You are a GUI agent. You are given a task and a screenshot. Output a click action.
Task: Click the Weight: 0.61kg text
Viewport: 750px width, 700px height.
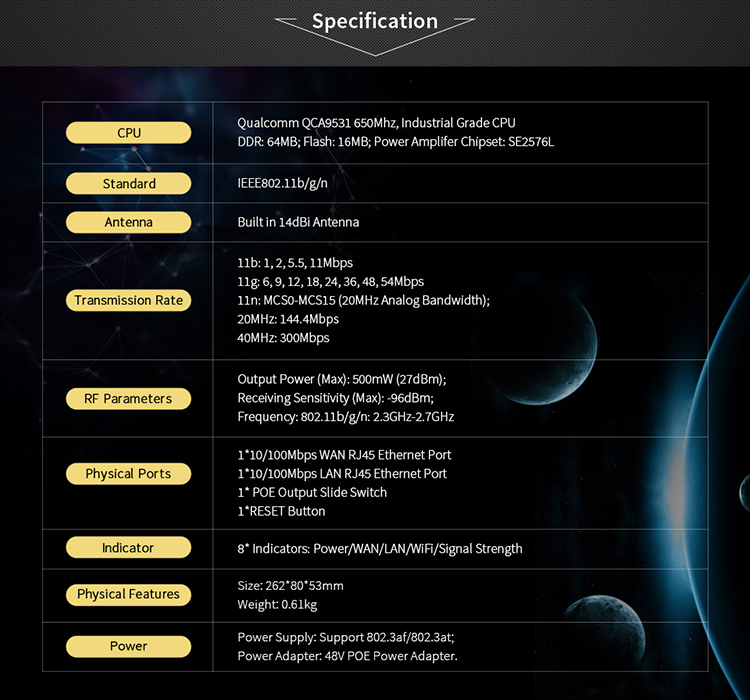pyautogui.click(x=276, y=604)
